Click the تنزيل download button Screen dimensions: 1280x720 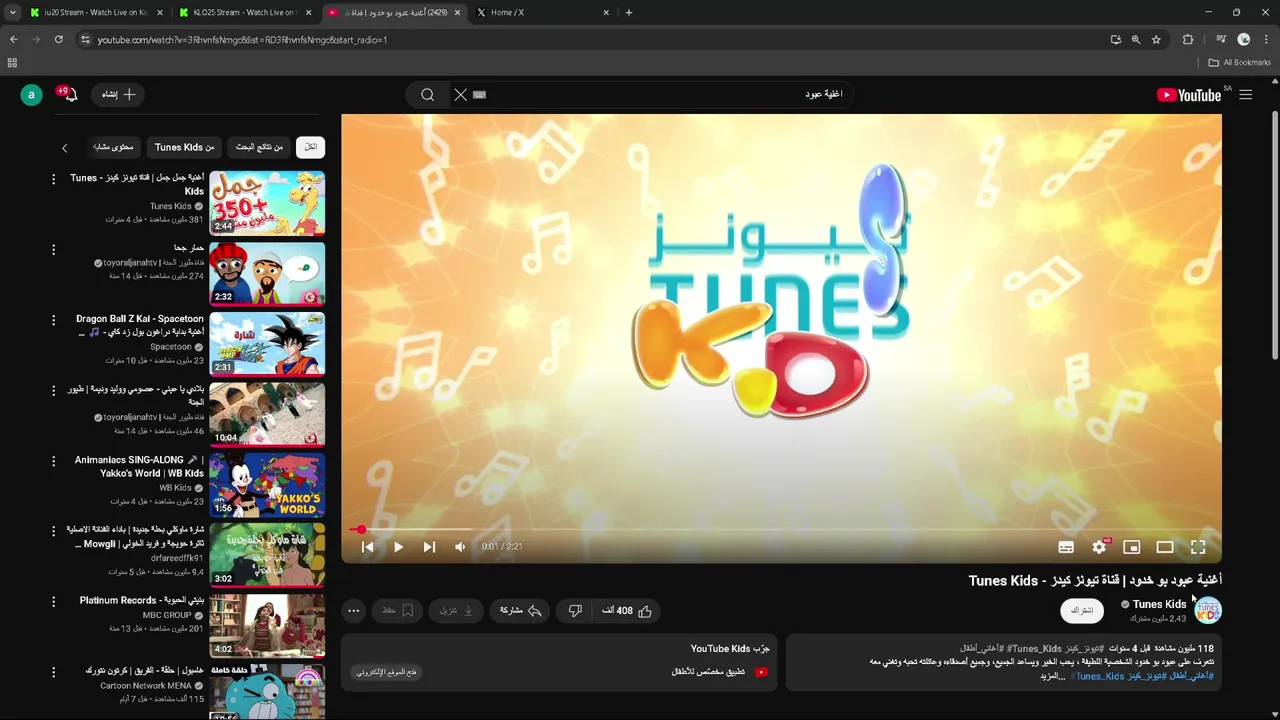tap(457, 611)
